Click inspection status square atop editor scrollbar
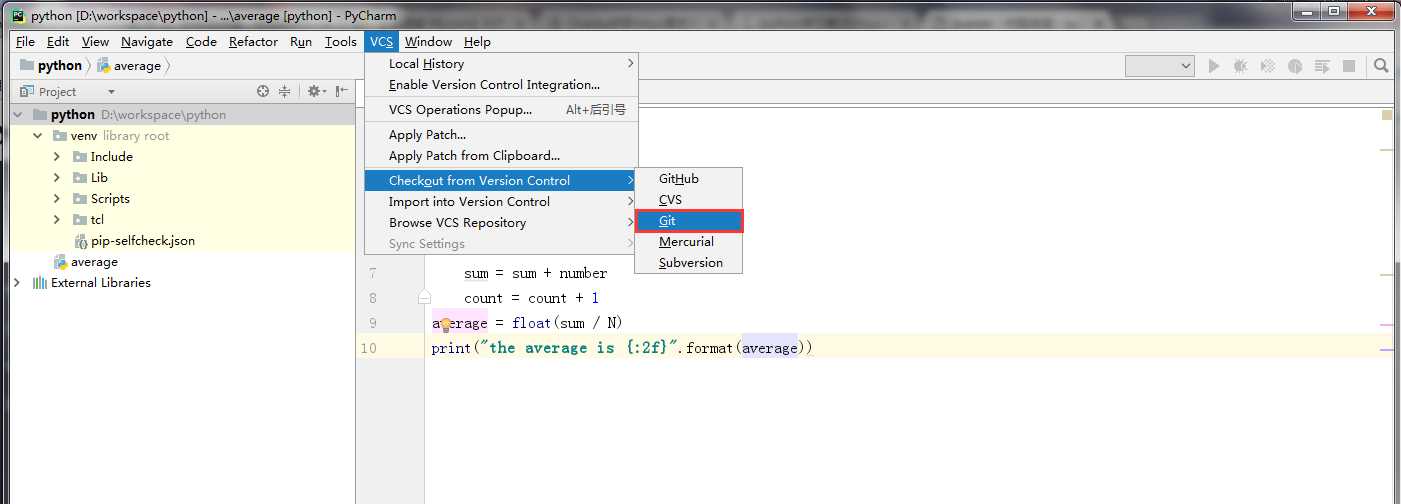This screenshot has width=1401, height=504. 1387,115
